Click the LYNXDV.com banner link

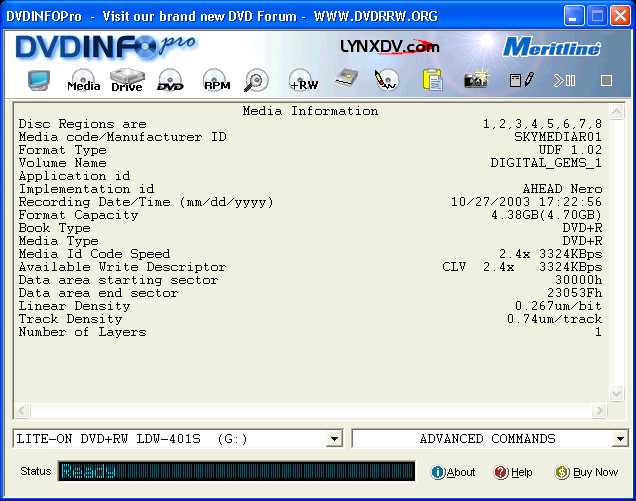[x=390, y=47]
